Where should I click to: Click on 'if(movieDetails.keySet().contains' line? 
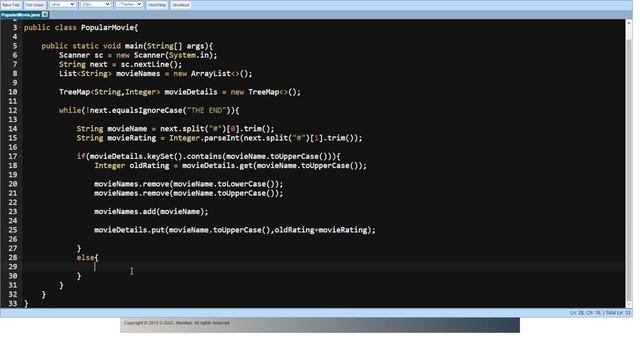(x=208, y=156)
